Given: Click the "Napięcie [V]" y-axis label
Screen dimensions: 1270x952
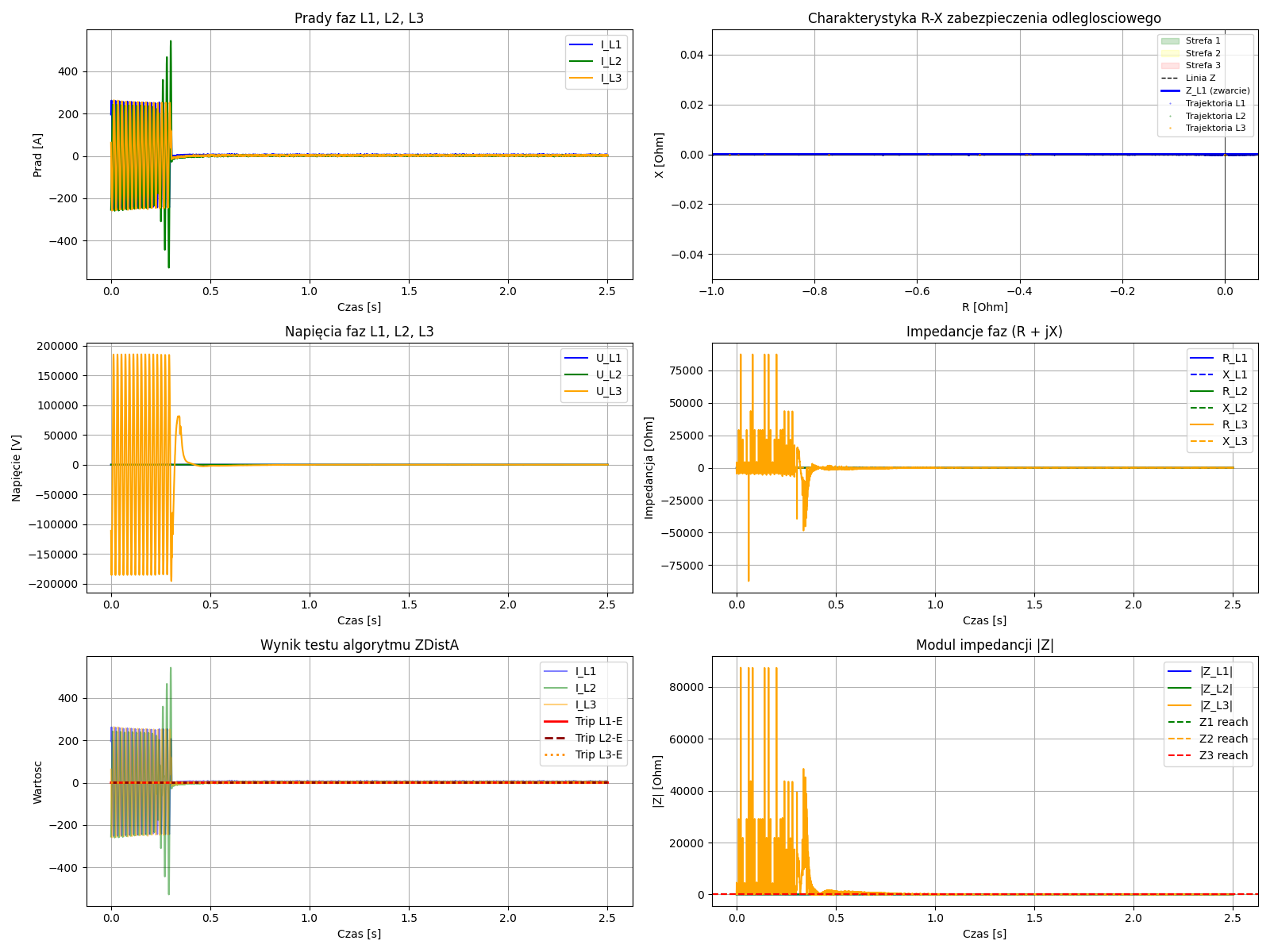Looking at the screenshot, I should point(17,468).
